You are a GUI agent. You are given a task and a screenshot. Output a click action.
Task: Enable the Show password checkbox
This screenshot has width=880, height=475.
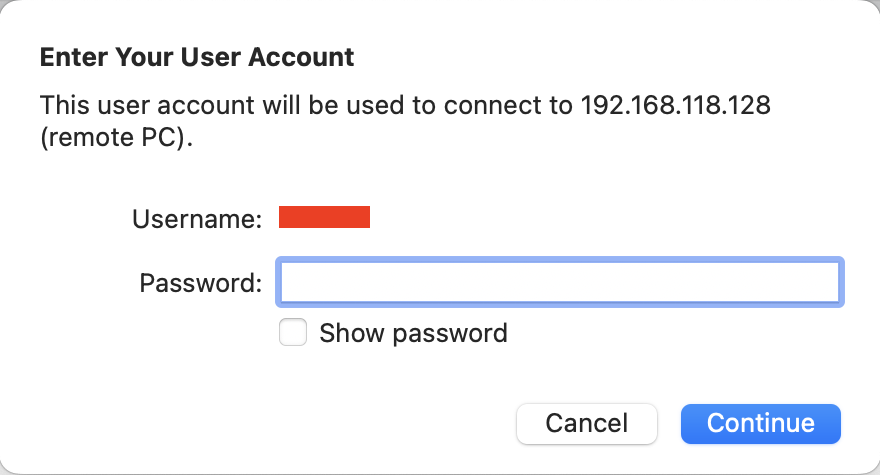(x=293, y=333)
